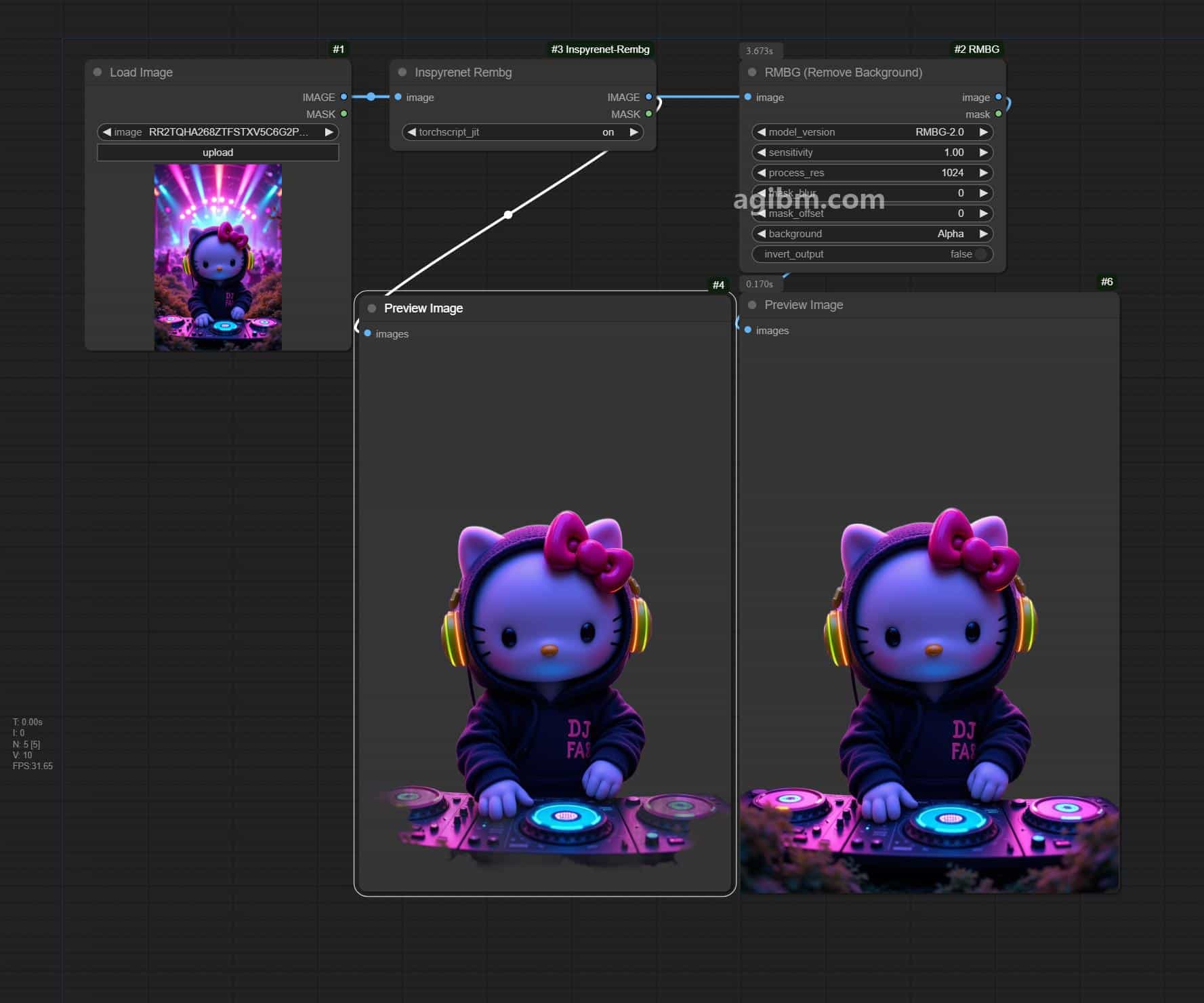Screen dimensions: 1204x1003
Task: Collapse the Inspyrenet Rembg node via its dot
Action: (x=402, y=72)
